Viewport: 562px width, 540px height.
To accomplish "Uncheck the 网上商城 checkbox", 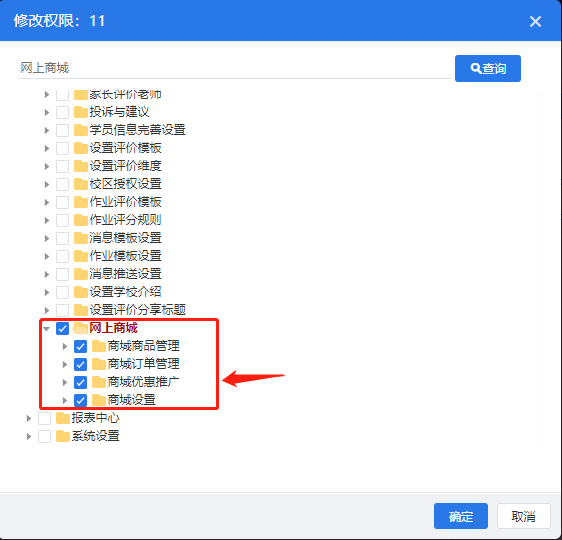I will point(62,328).
